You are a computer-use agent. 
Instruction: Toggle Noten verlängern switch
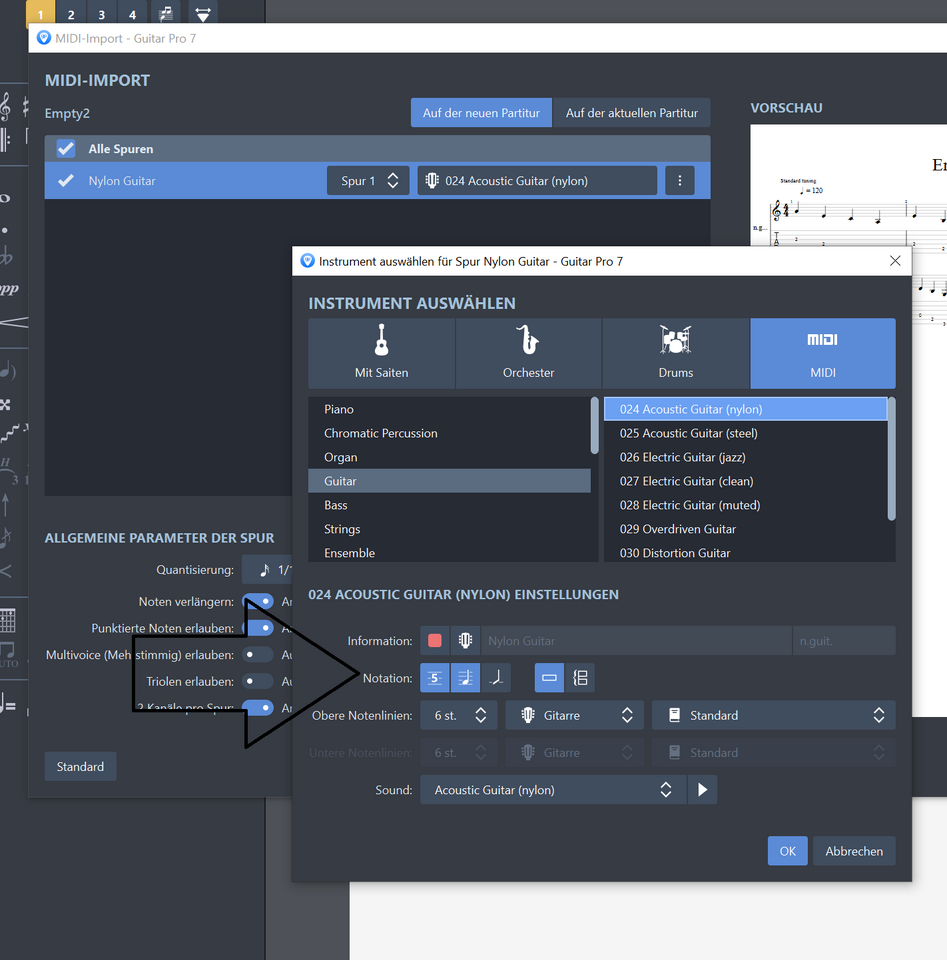[x=258, y=601]
